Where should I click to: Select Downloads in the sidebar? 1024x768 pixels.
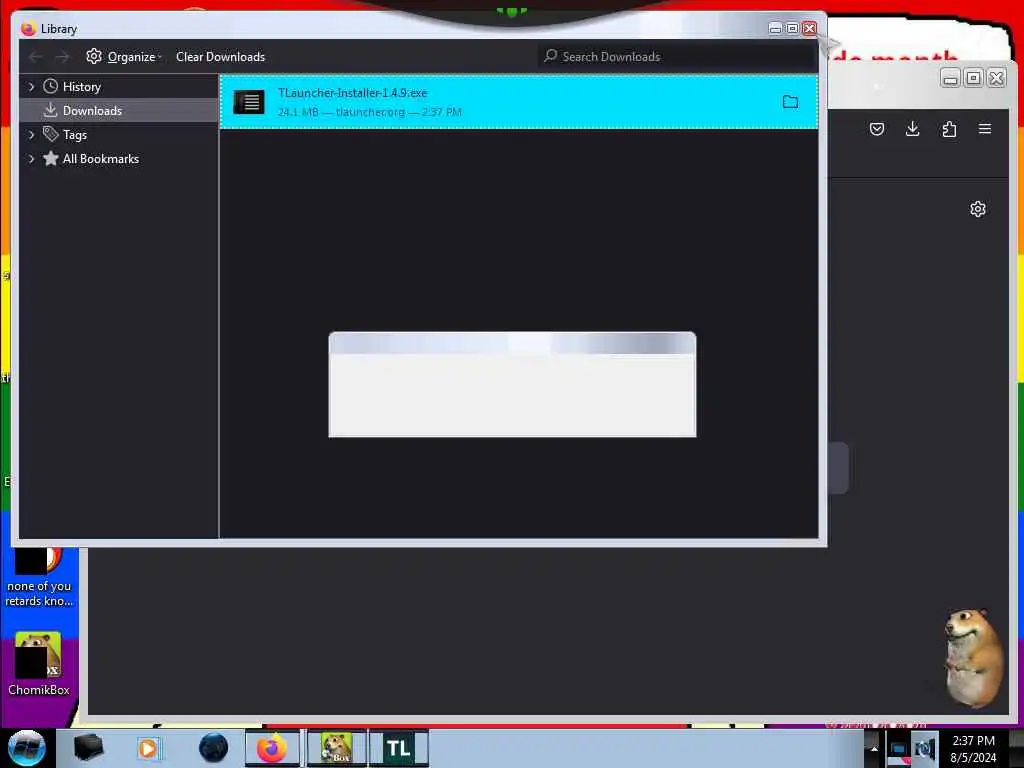point(92,110)
